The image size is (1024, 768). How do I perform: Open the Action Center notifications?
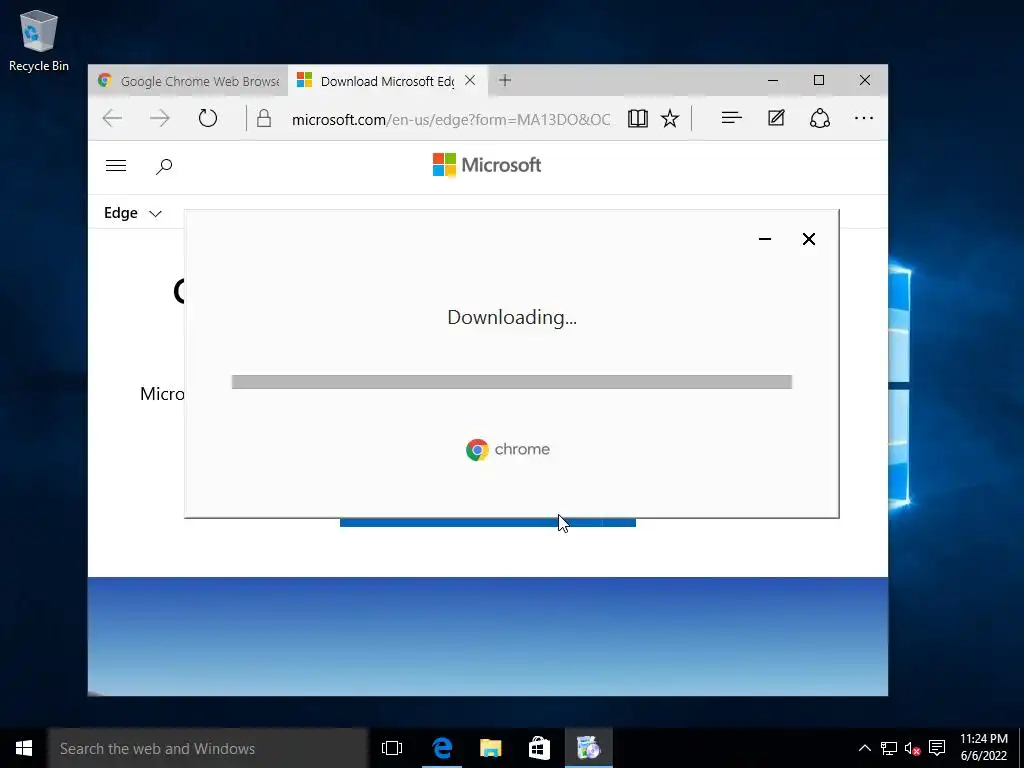pyautogui.click(x=937, y=748)
